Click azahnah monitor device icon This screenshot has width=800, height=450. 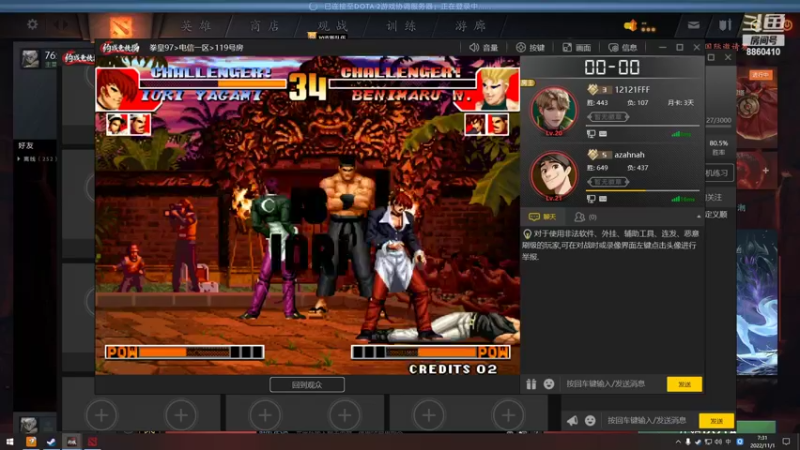coord(591,198)
